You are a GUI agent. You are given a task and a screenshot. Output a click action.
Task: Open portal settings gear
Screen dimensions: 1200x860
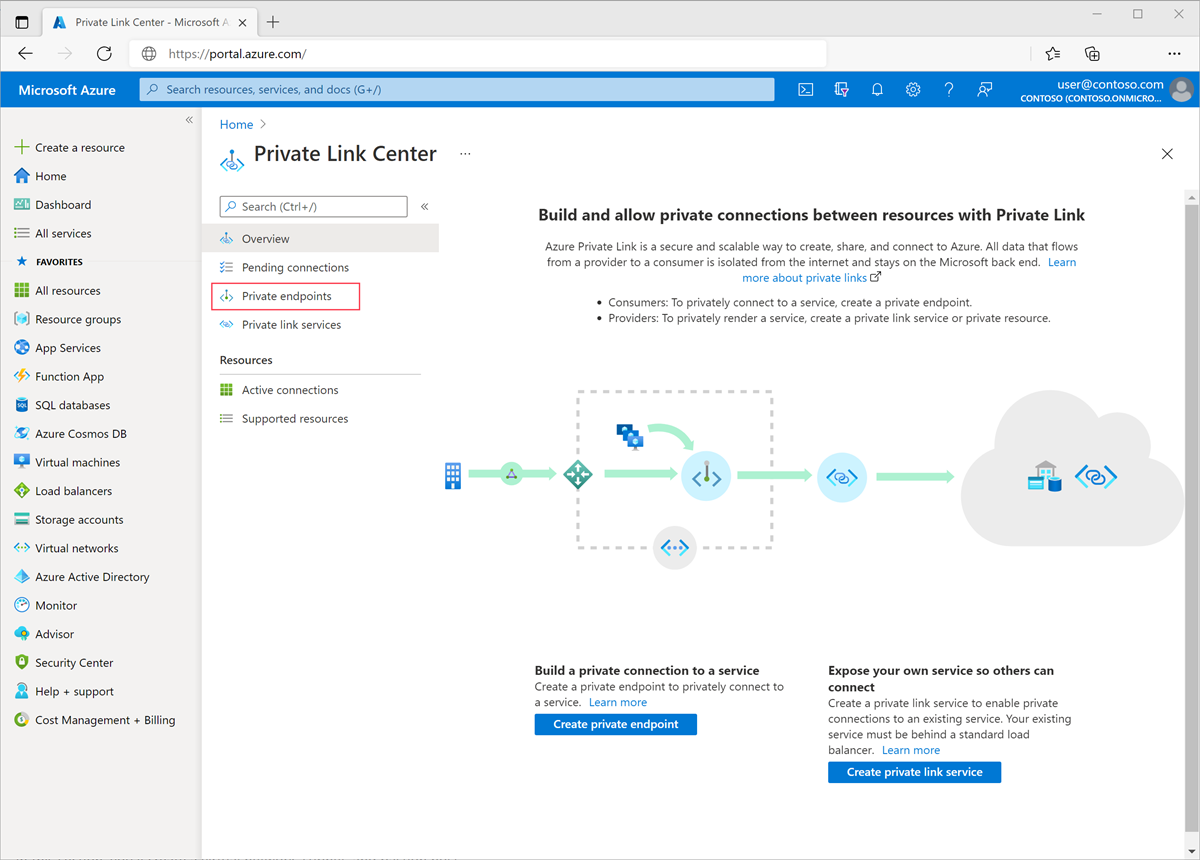(x=913, y=89)
